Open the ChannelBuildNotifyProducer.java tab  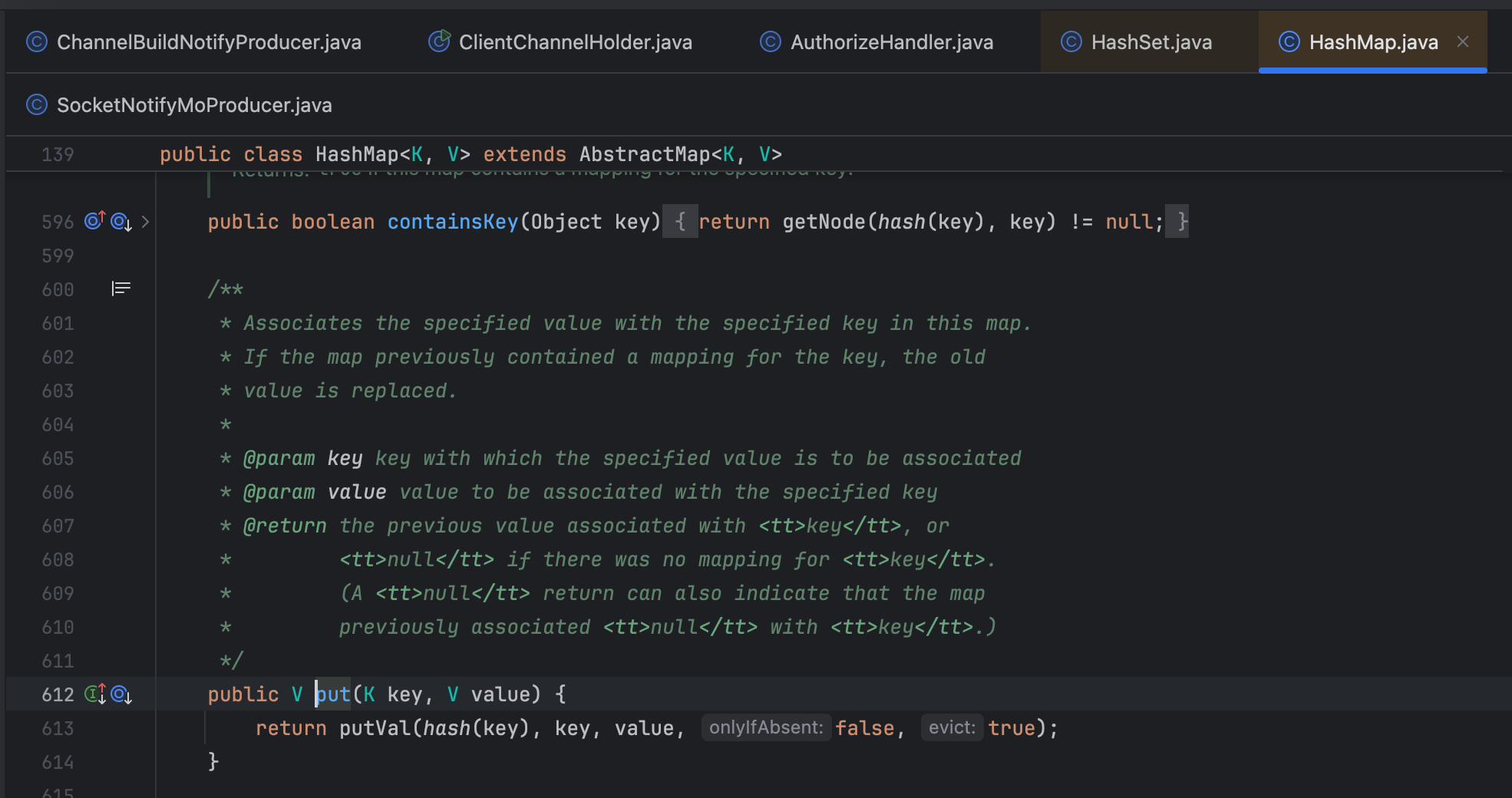point(209,42)
